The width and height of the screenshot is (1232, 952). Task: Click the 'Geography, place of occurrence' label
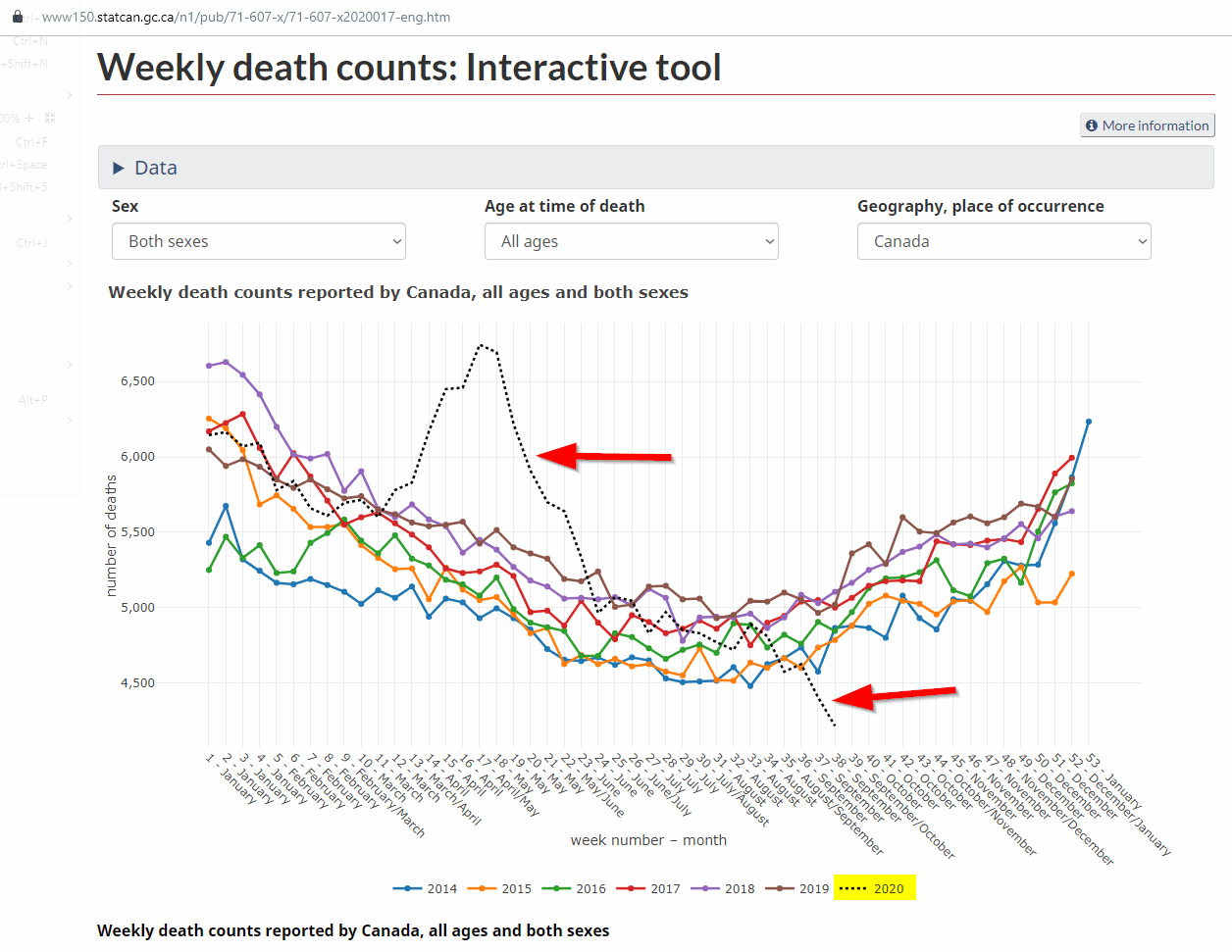click(x=981, y=206)
